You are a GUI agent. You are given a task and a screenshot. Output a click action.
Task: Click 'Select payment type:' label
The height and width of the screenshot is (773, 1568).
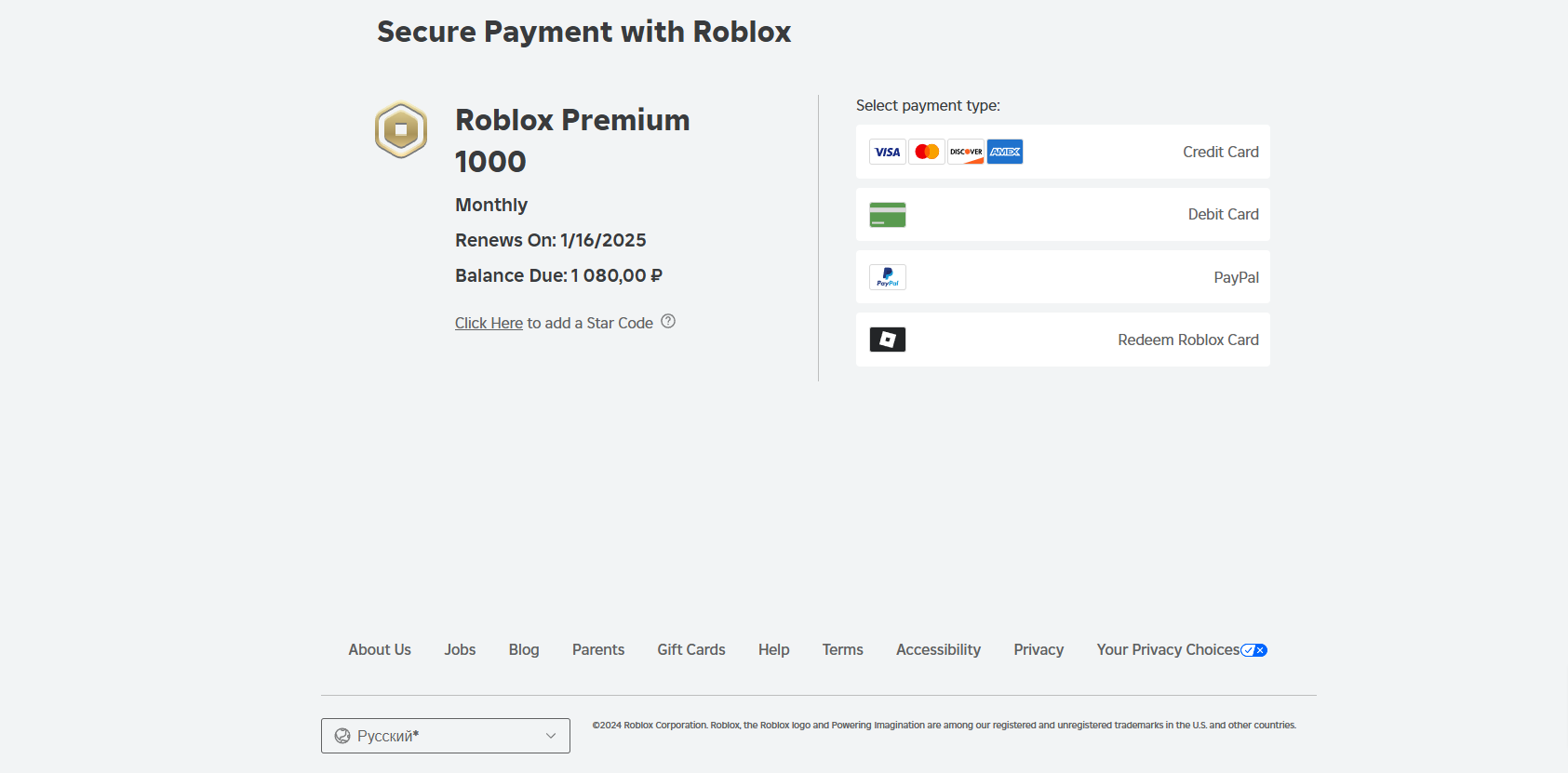(x=928, y=105)
